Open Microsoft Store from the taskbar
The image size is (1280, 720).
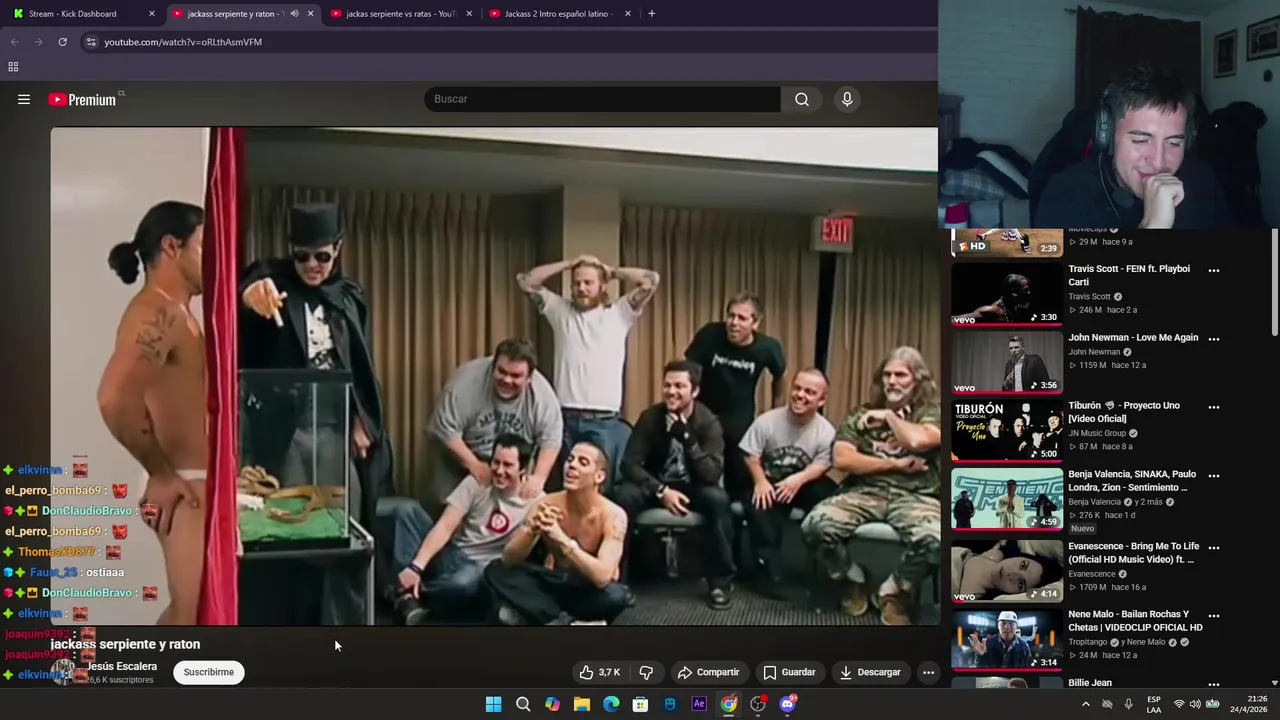pos(640,704)
